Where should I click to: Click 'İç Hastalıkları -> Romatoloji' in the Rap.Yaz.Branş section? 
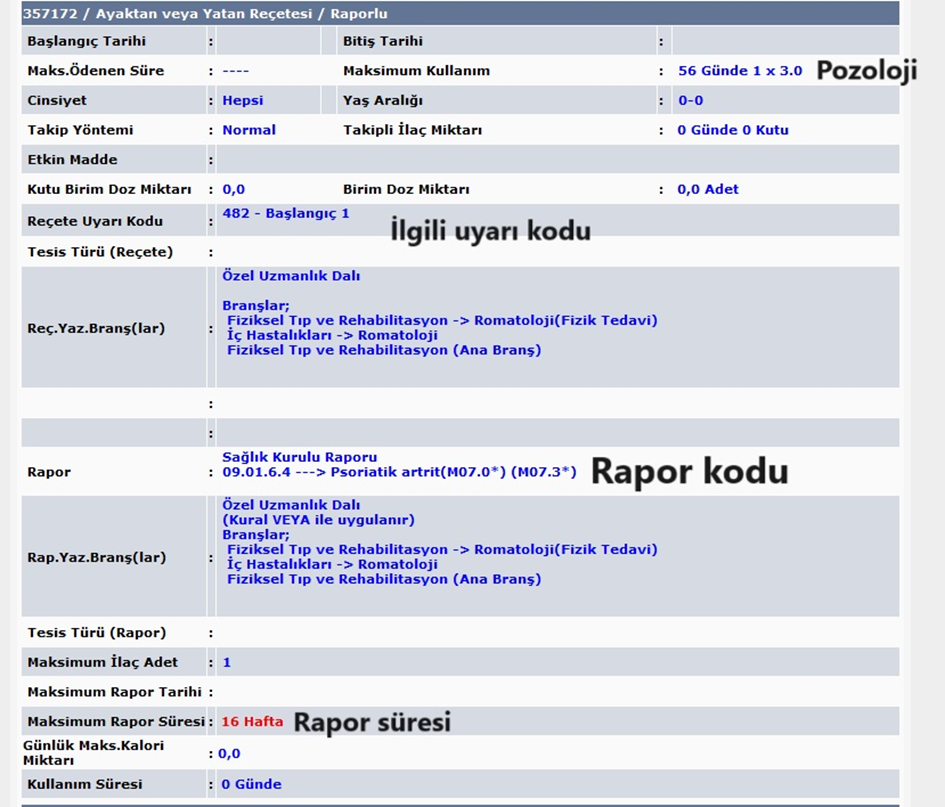click(332, 564)
